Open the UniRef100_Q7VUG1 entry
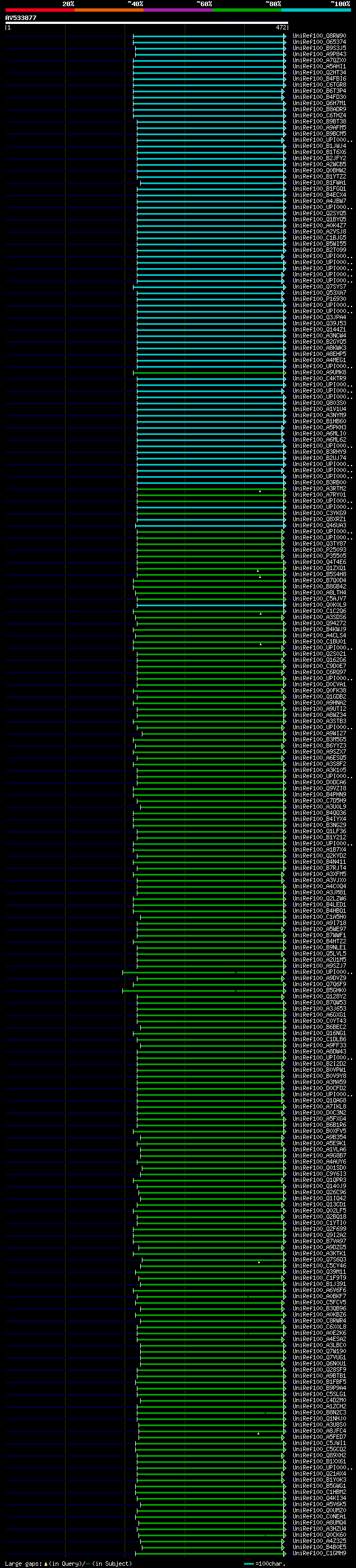 pyautogui.click(x=319, y=1357)
